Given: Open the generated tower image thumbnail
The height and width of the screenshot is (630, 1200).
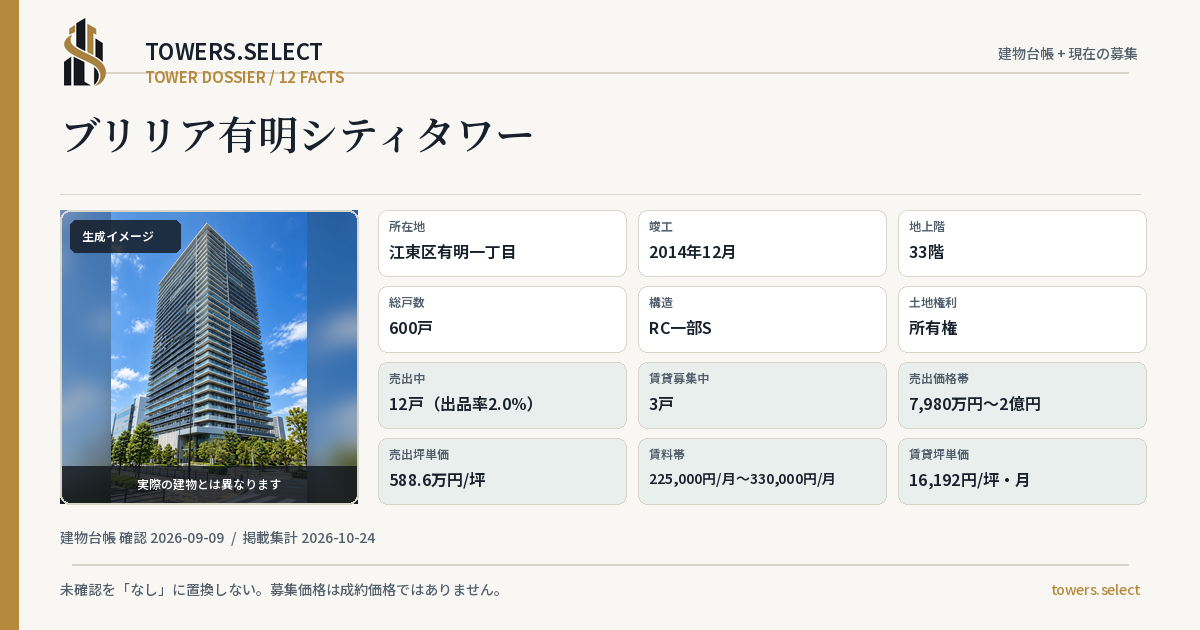Looking at the screenshot, I should point(209,357).
